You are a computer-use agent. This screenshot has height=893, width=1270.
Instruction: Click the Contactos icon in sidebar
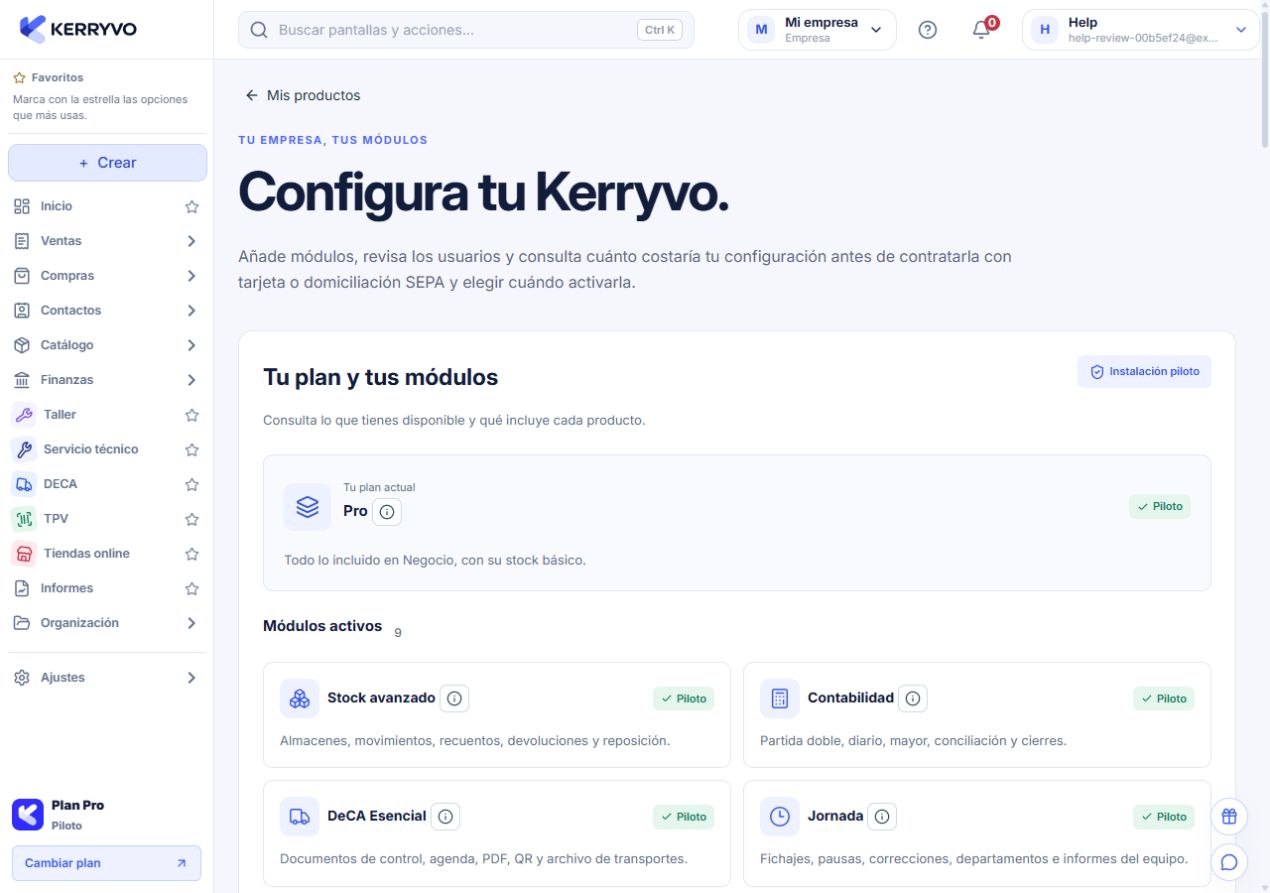(22, 311)
